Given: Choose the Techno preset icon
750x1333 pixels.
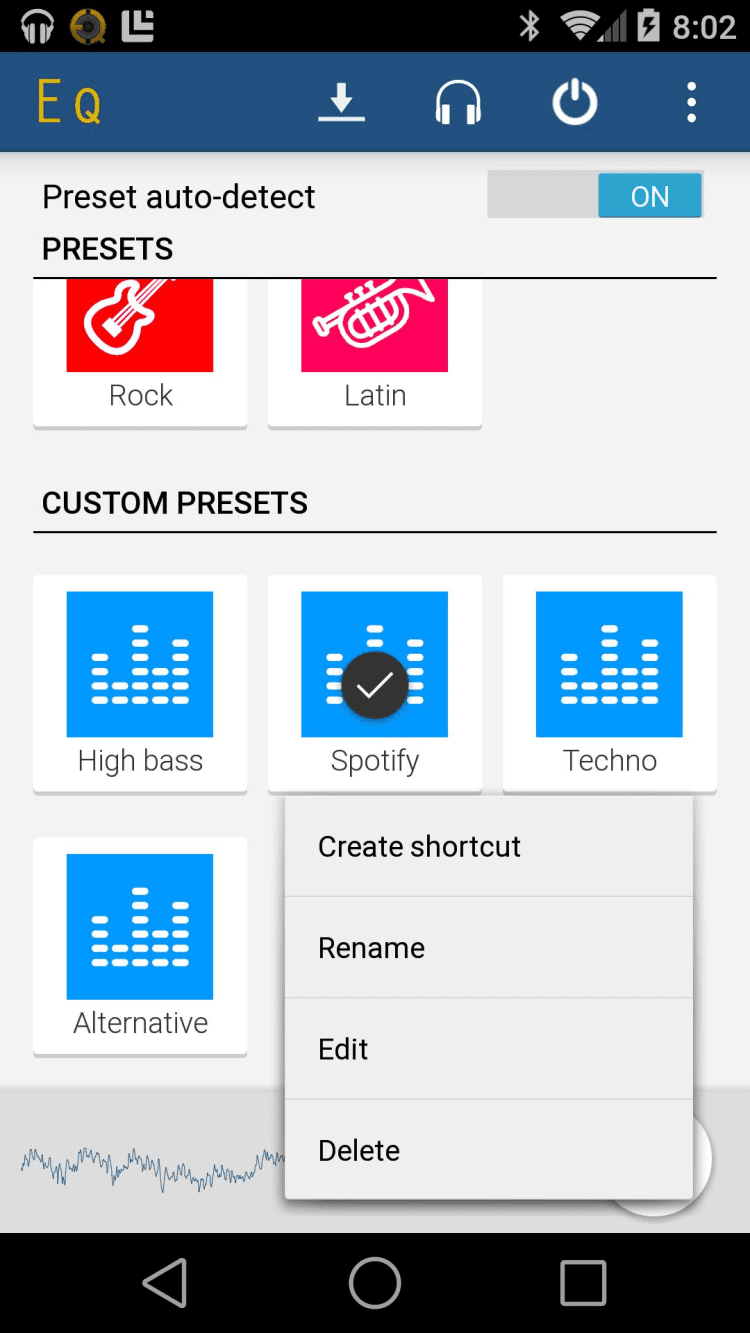Looking at the screenshot, I should [x=609, y=664].
